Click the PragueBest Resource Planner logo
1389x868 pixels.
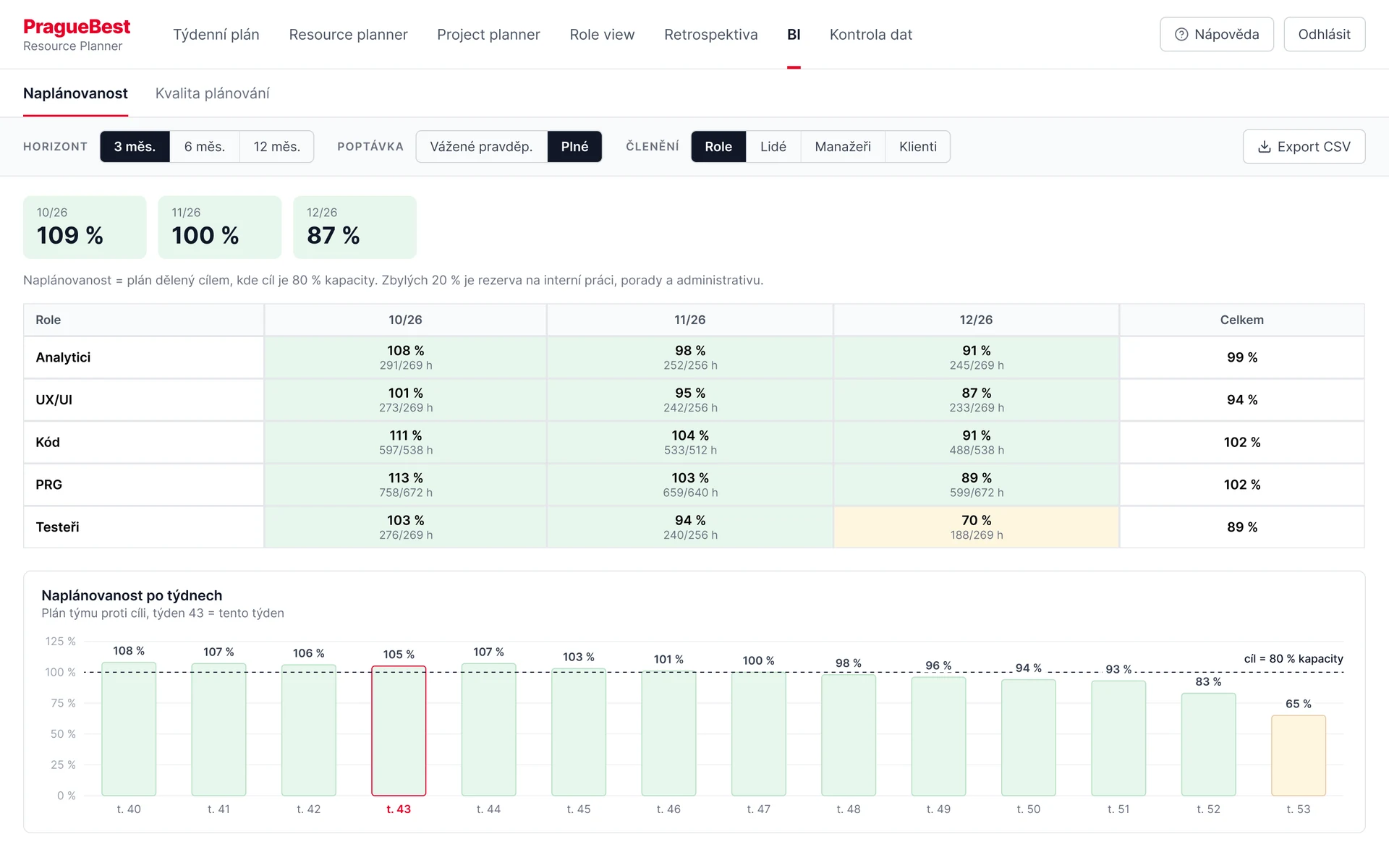pos(77,35)
